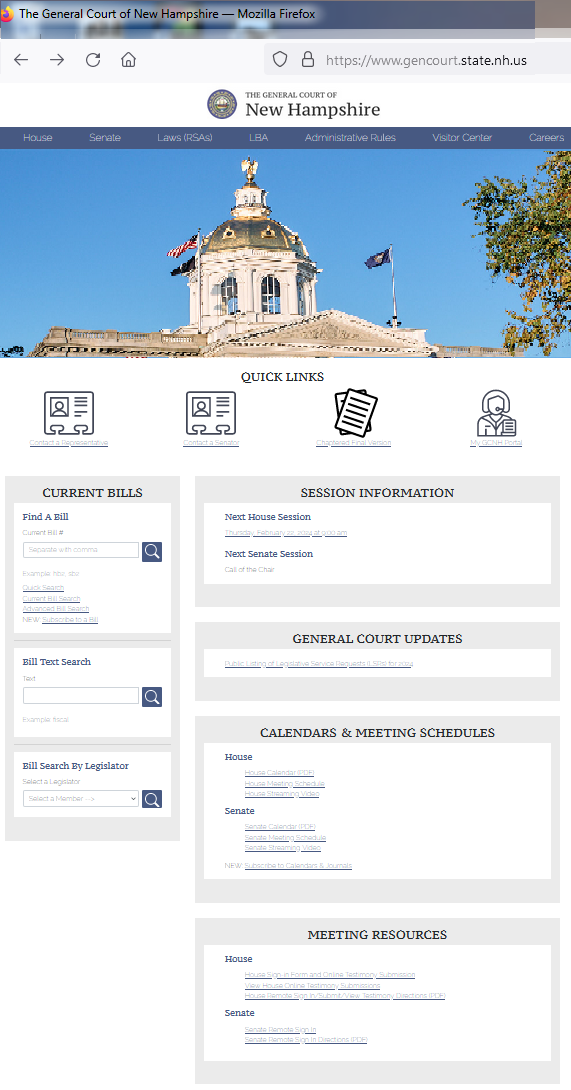
Task: Click the Contact a Representative card icon
Action: click(69, 413)
